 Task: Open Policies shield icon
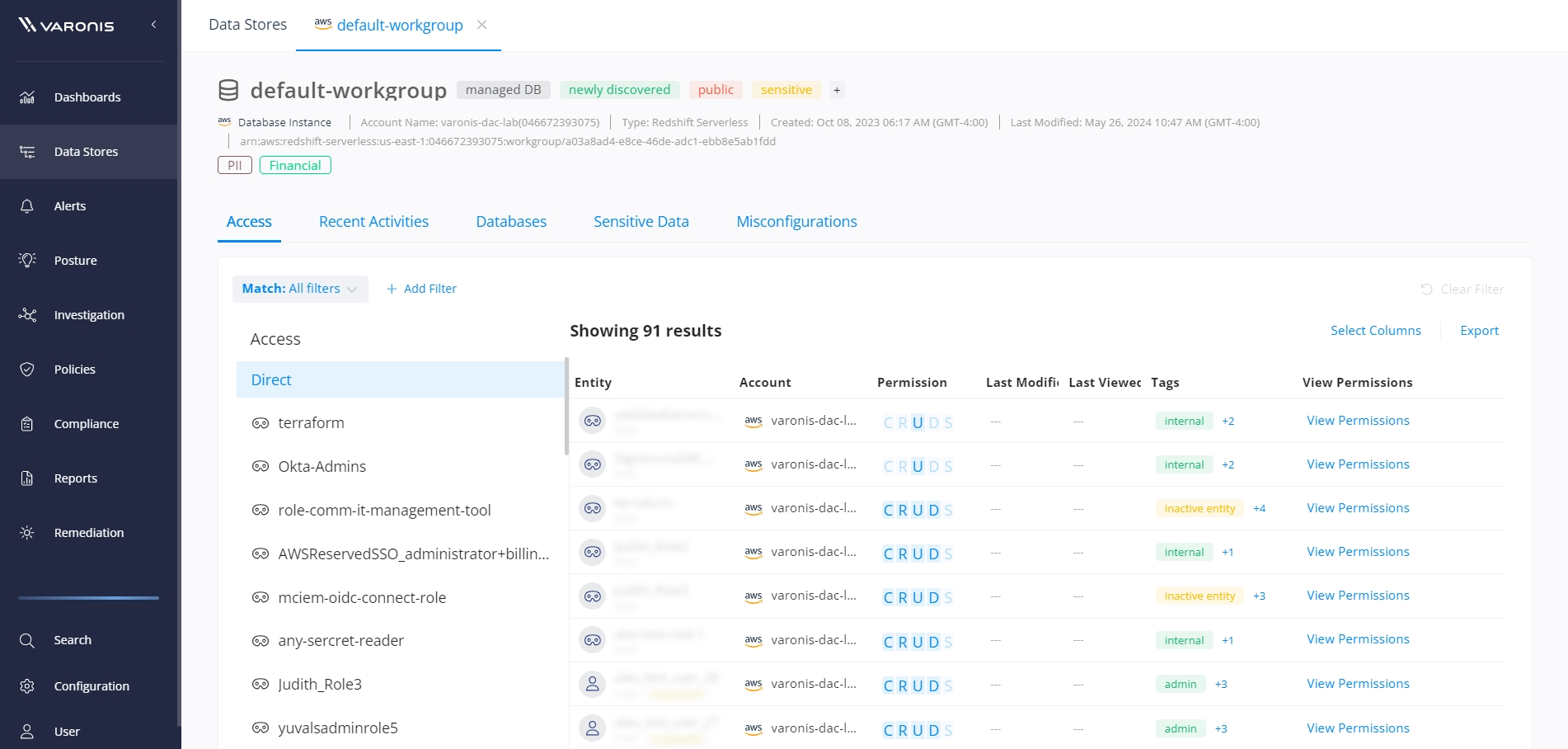(27, 370)
